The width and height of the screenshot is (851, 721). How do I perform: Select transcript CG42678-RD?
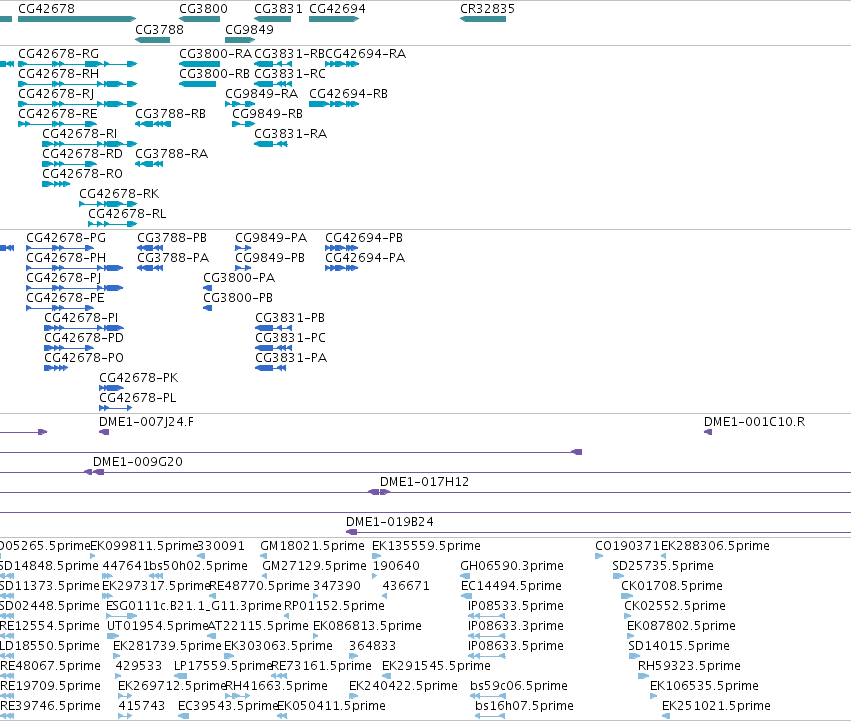pyautogui.click(x=82, y=154)
